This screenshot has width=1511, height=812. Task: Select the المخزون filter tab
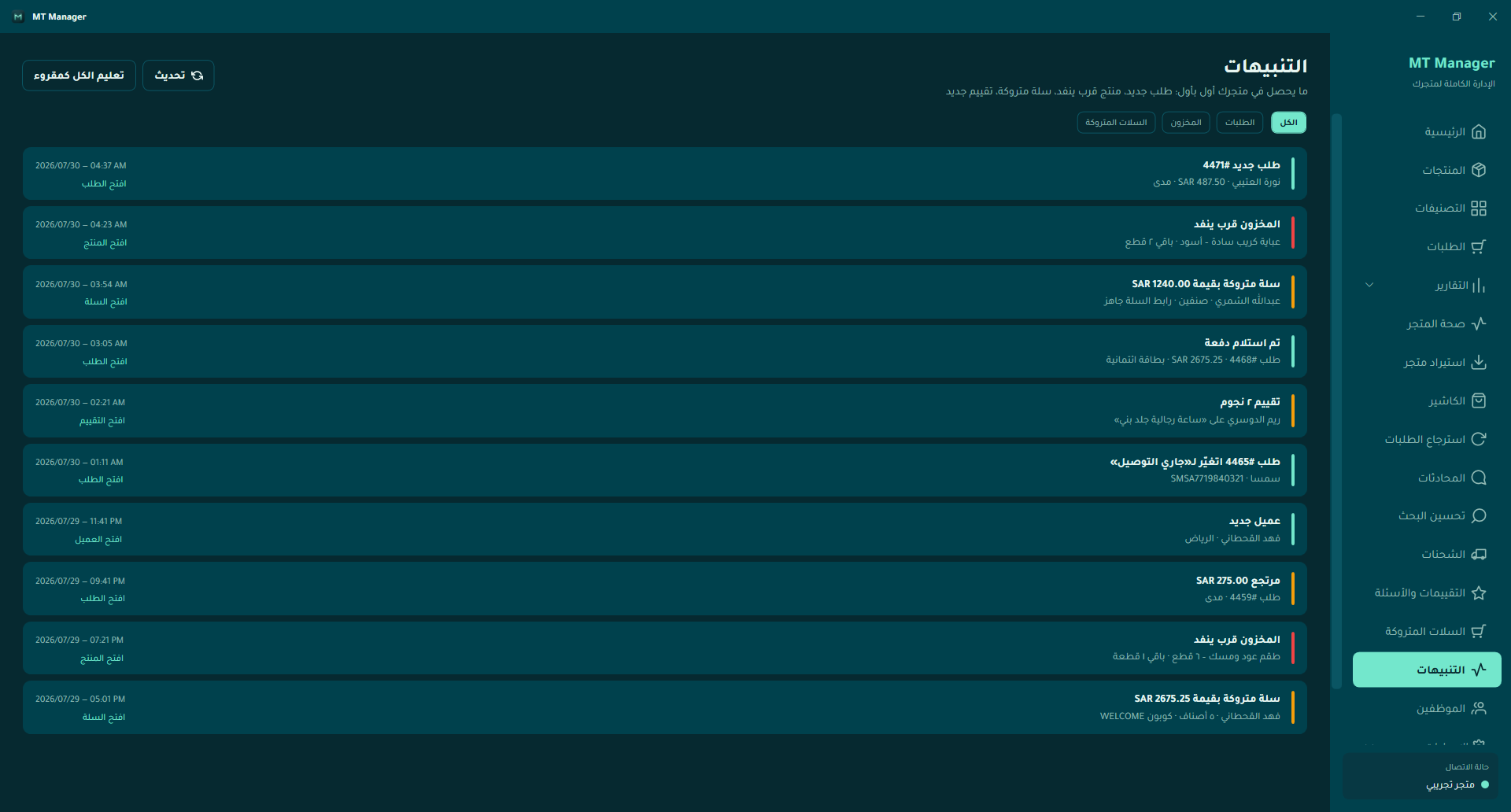(1185, 123)
